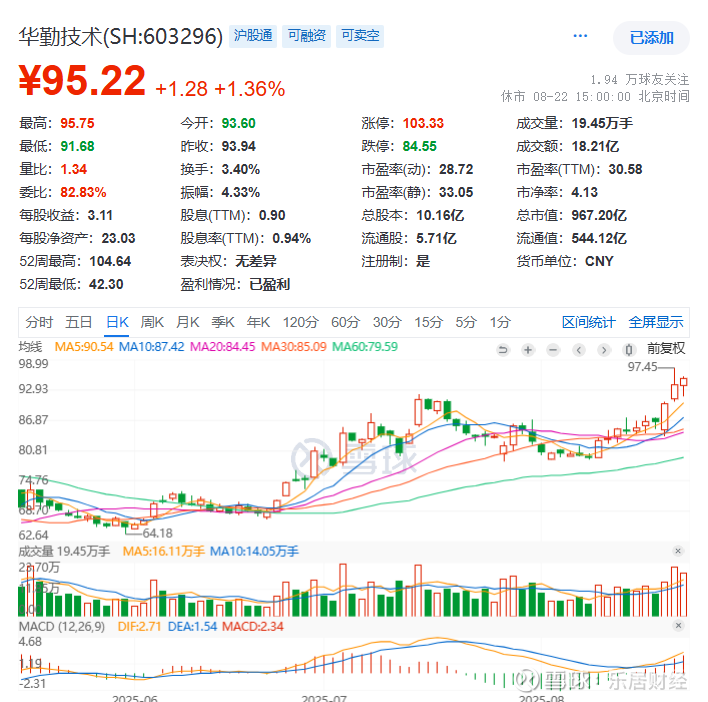The height and width of the screenshot is (702, 708).
Task: Click the 华勤技术(SH:603296) stock title
Action: [121, 37]
